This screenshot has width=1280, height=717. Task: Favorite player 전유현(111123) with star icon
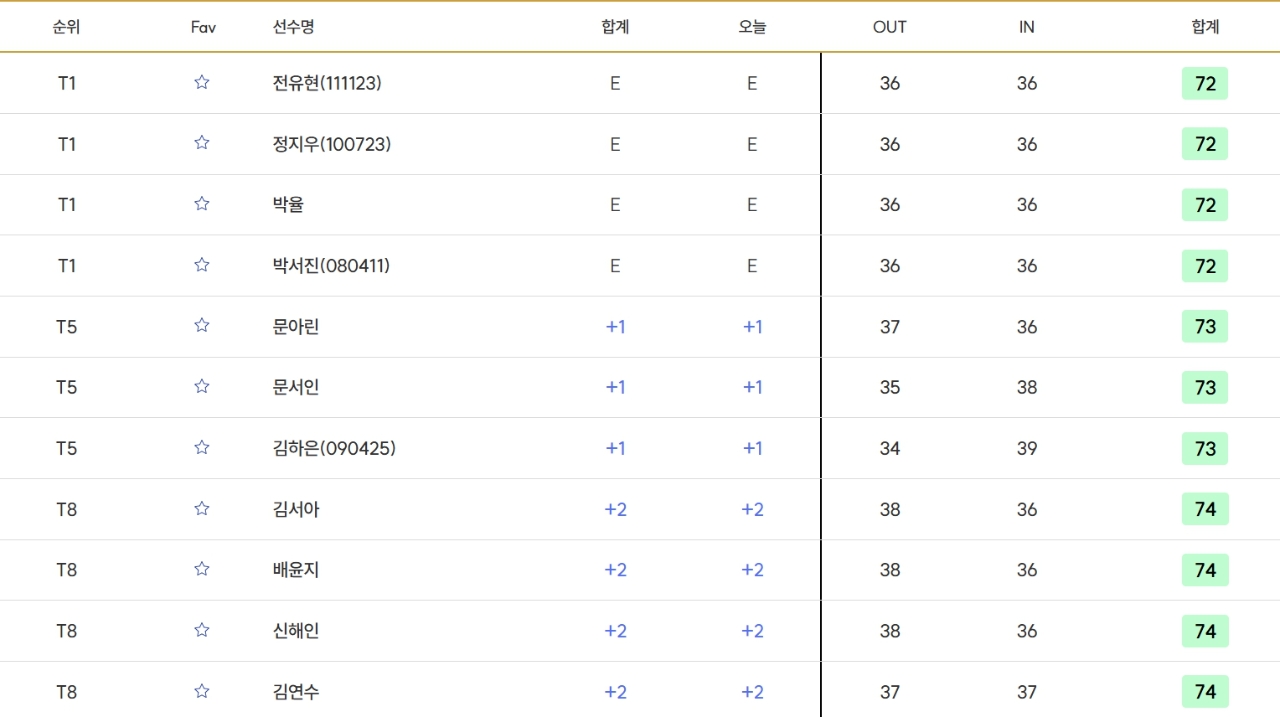click(202, 83)
